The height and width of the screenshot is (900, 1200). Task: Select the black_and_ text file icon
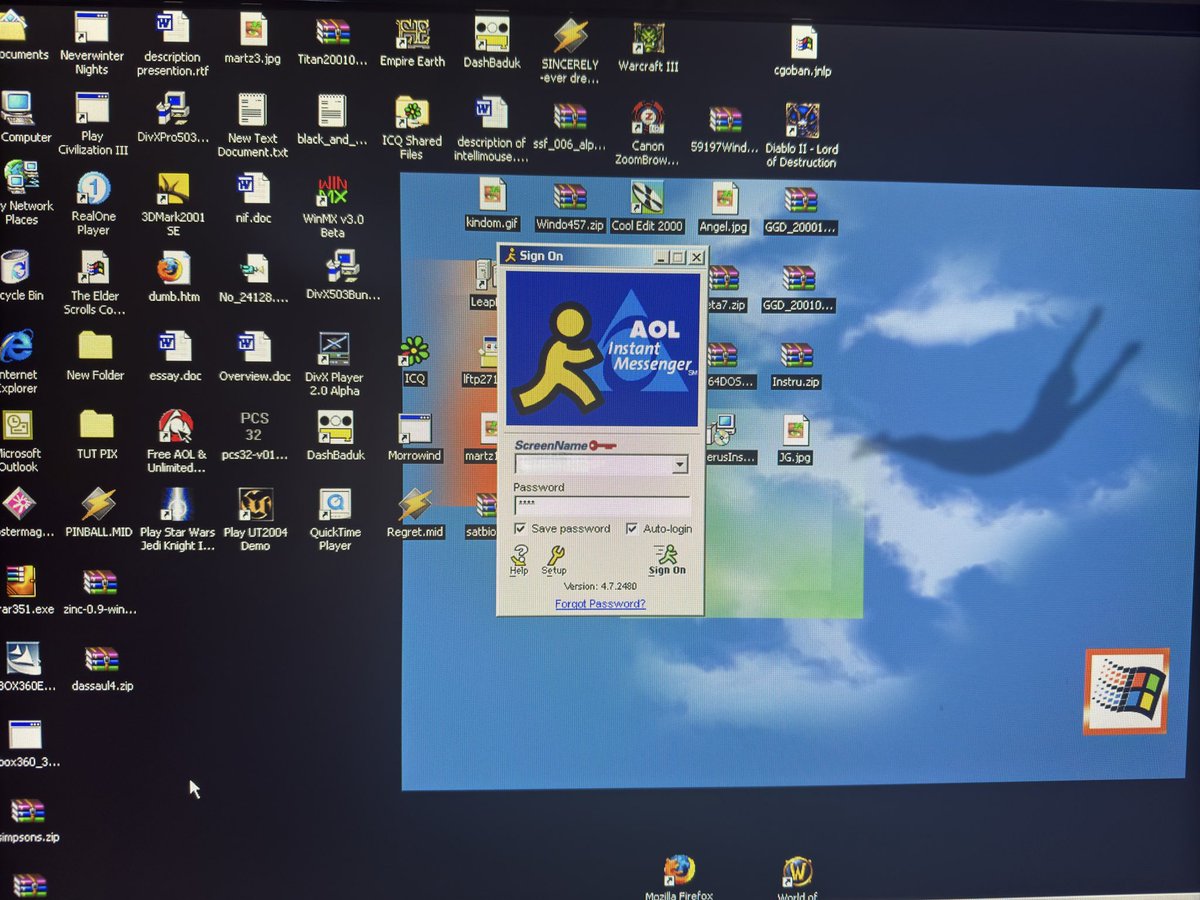pos(332,112)
